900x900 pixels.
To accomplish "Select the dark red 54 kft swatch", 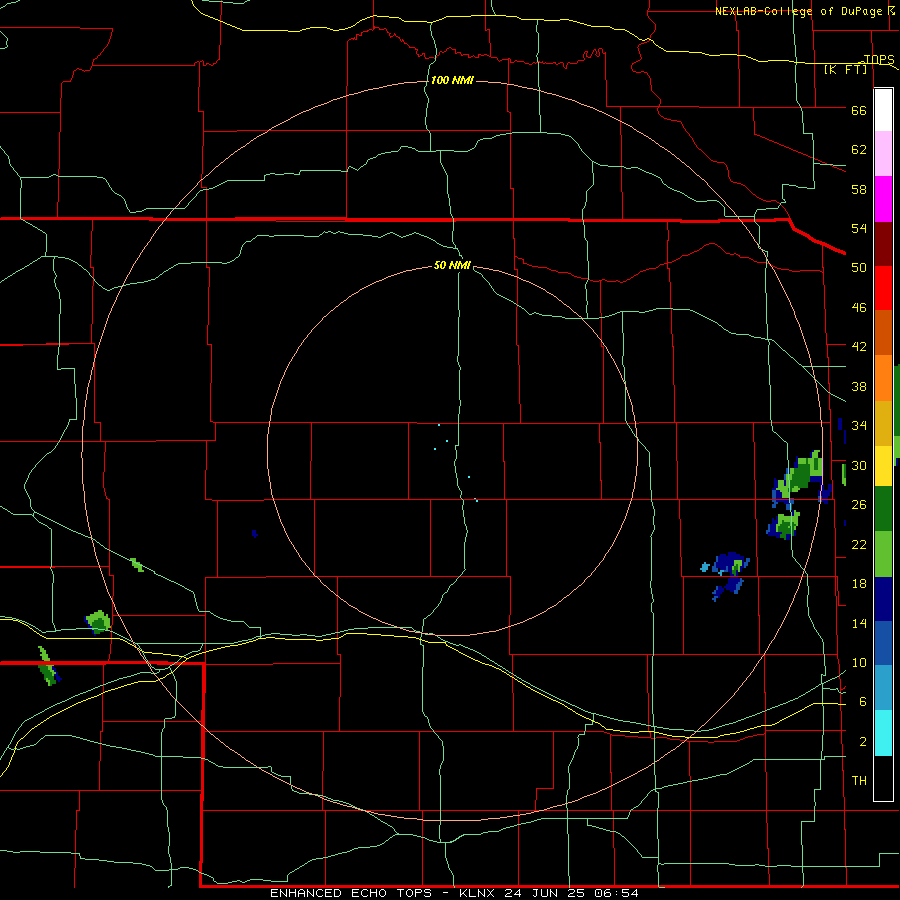I will tap(883, 243).
